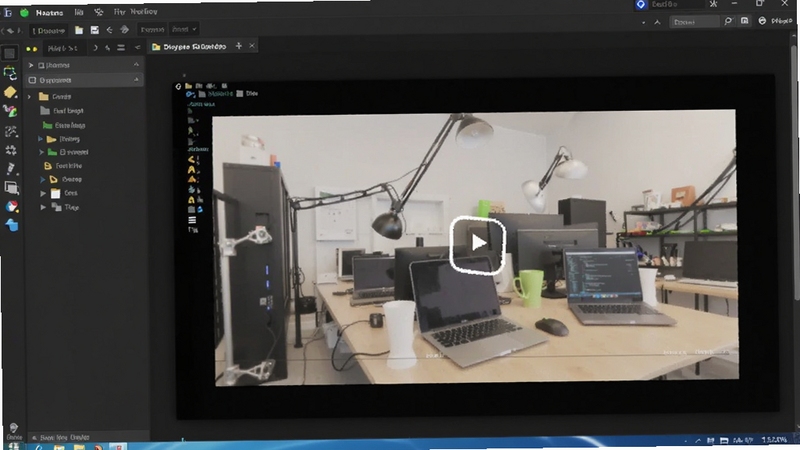
Task: Toggle the two yellow dots indicator
Action: click(32, 49)
